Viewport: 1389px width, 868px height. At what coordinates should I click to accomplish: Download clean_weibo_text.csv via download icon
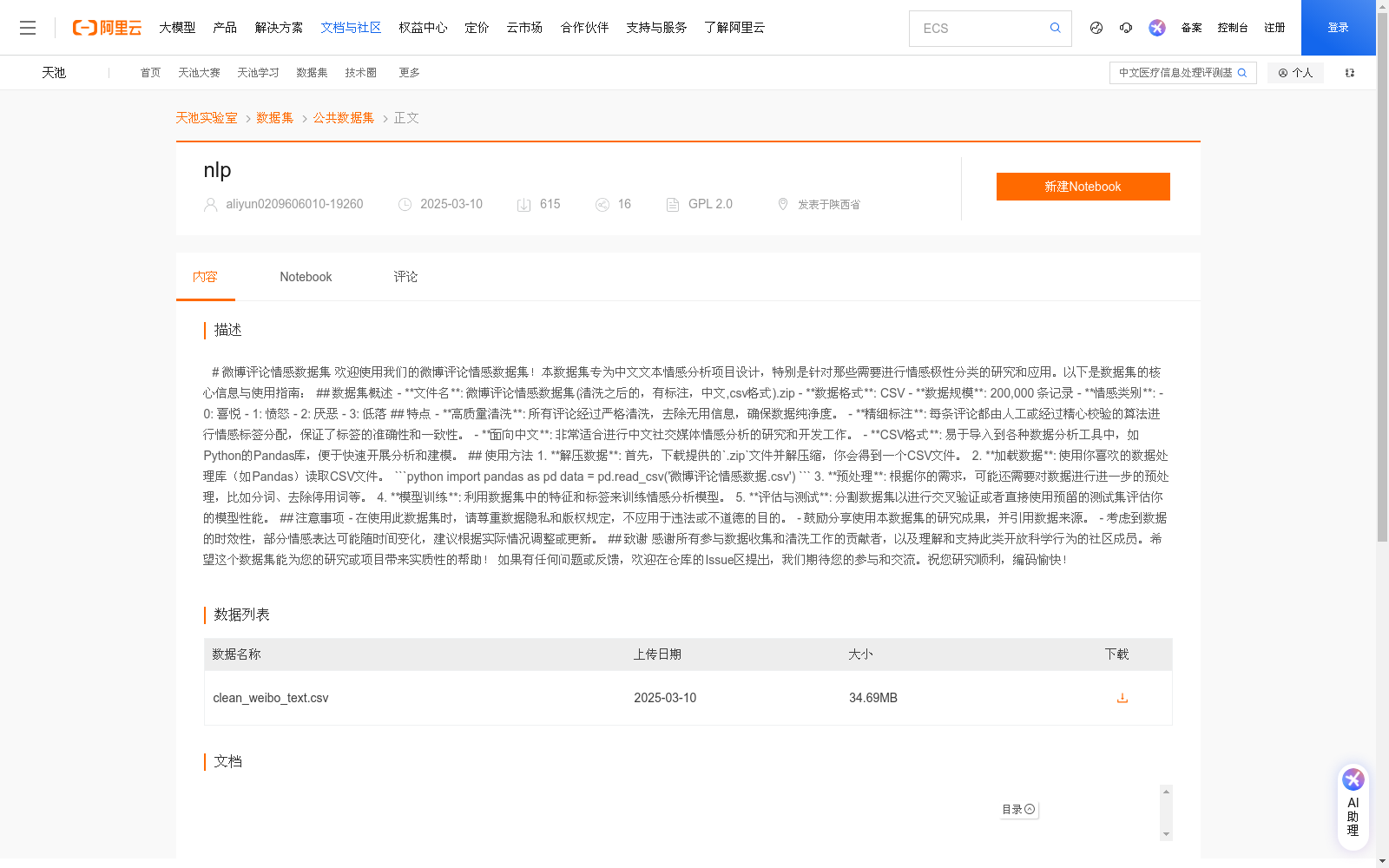[1122, 697]
